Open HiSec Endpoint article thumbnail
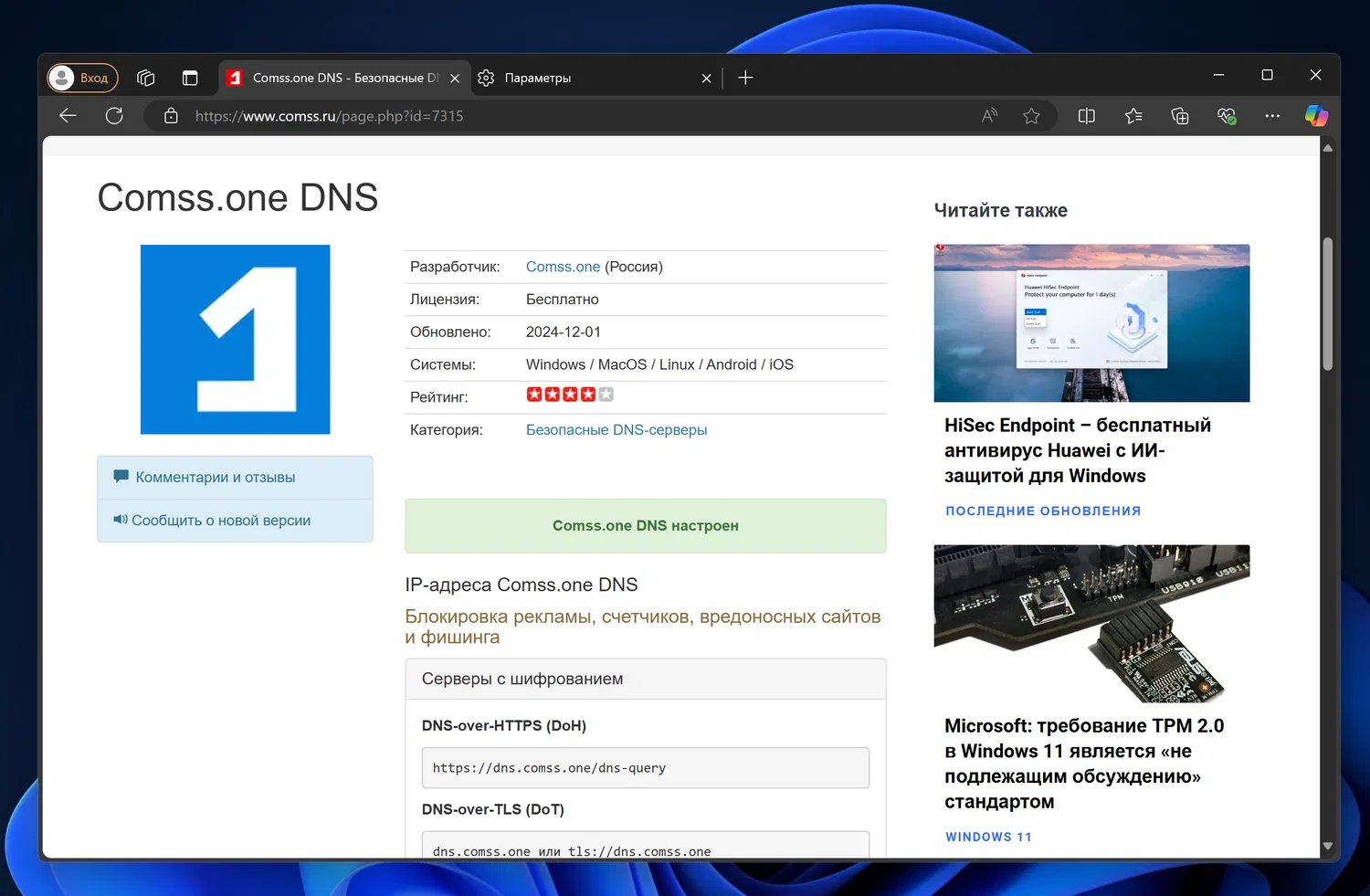Image resolution: width=1370 pixels, height=896 pixels. coord(1091,323)
